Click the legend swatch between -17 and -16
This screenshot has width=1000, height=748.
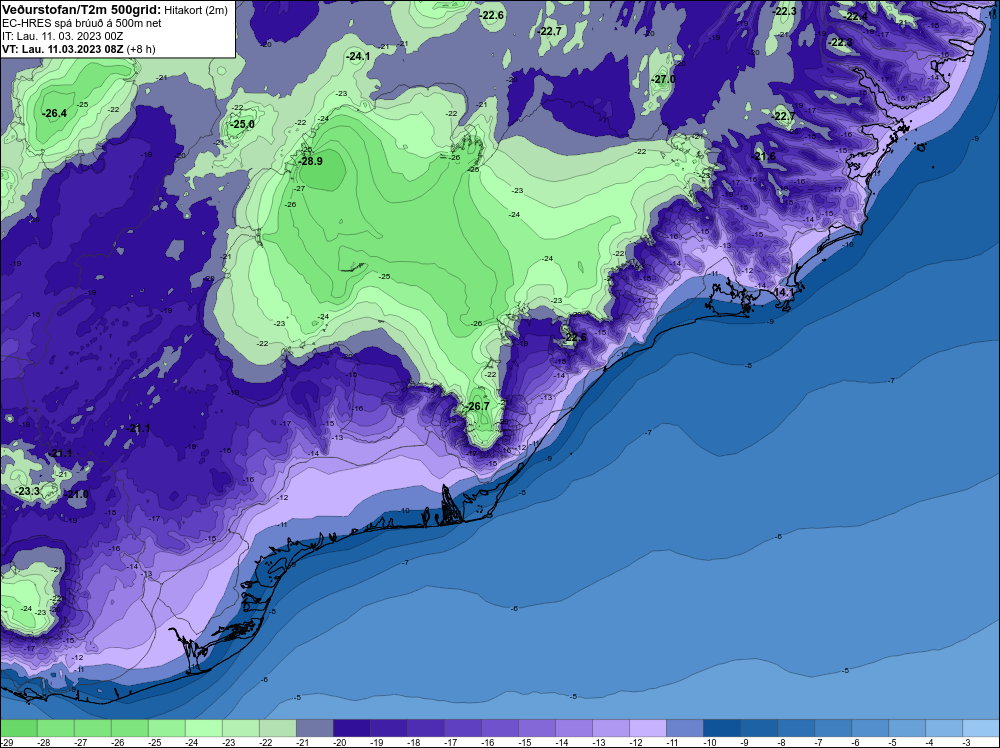coord(463,728)
